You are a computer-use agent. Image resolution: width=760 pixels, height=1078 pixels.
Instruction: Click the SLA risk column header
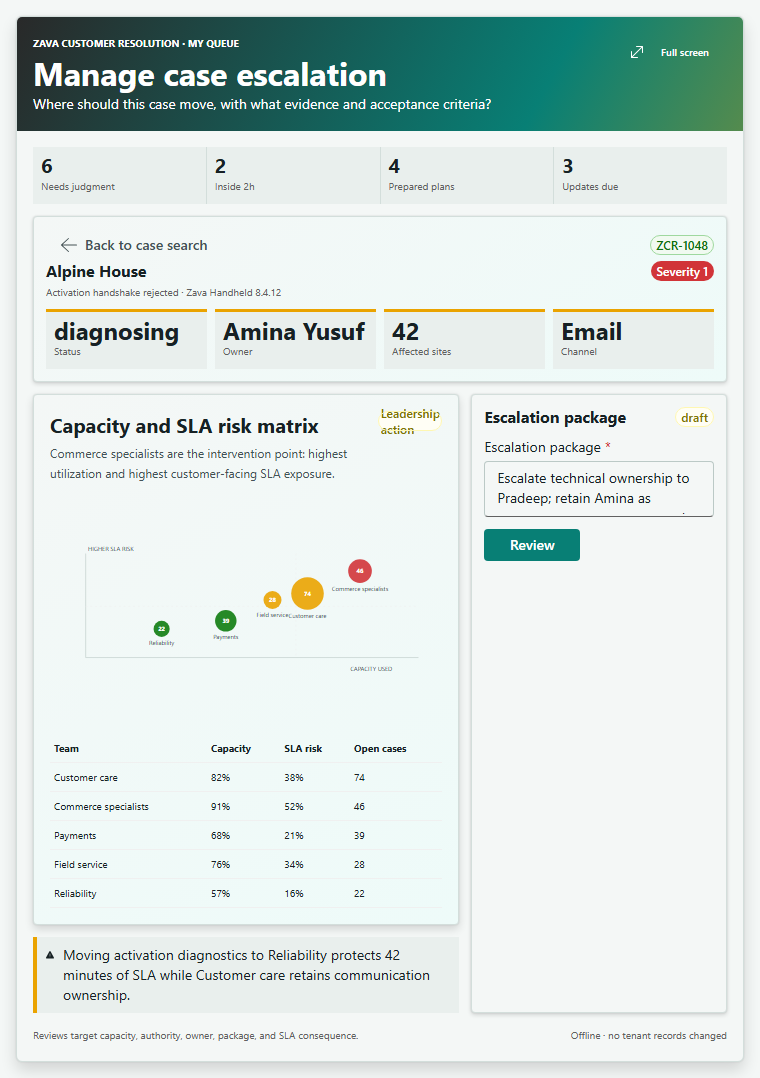(303, 749)
